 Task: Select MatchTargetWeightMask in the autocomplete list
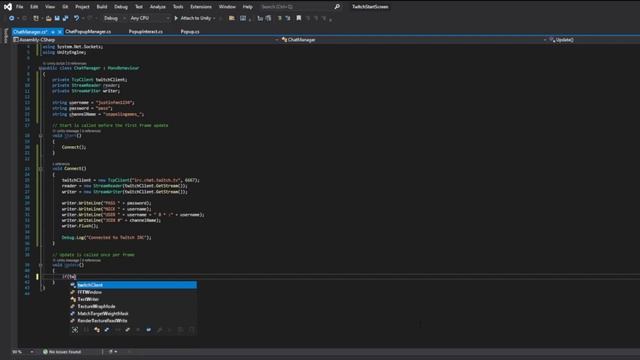(133, 313)
